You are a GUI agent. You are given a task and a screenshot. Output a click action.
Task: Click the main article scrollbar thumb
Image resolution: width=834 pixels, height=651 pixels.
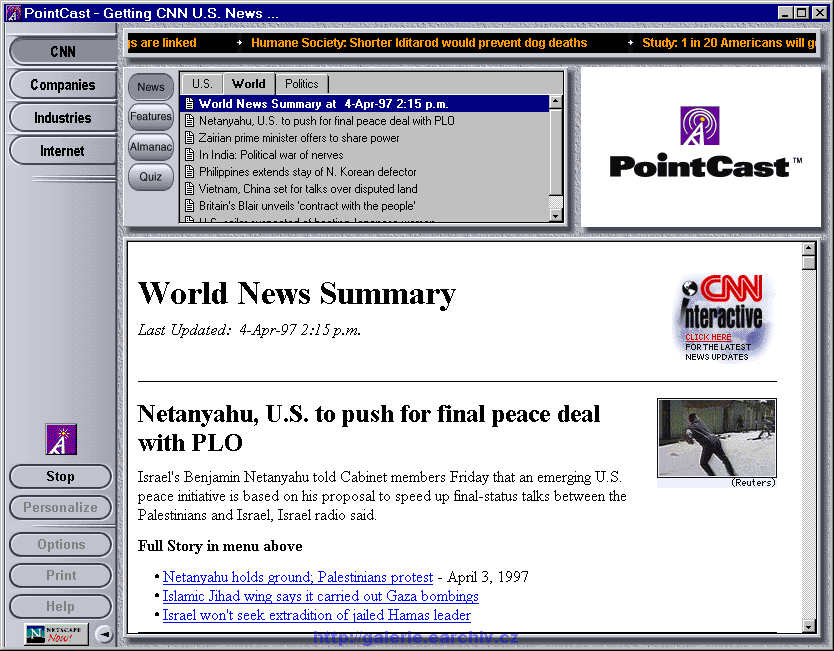point(808,263)
